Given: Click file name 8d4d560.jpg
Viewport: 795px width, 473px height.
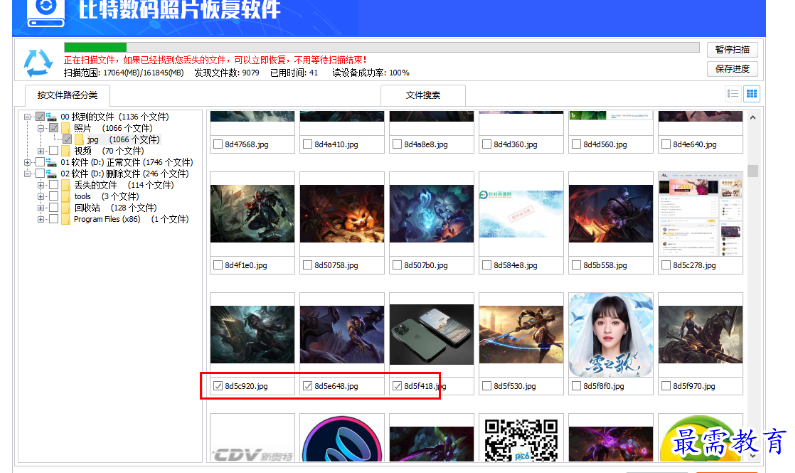Looking at the screenshot, I should (x=605, y=144).
